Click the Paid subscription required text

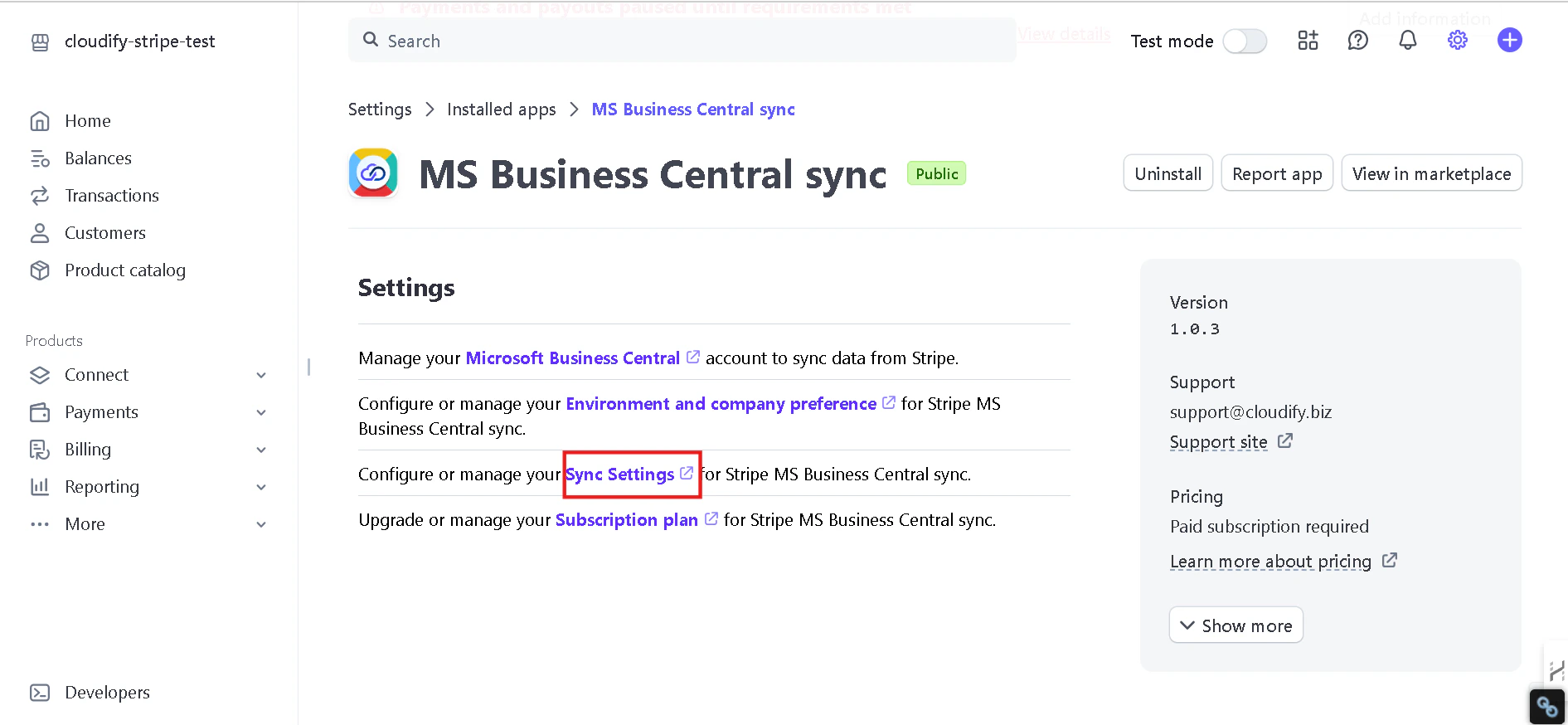click(1269, 527)
